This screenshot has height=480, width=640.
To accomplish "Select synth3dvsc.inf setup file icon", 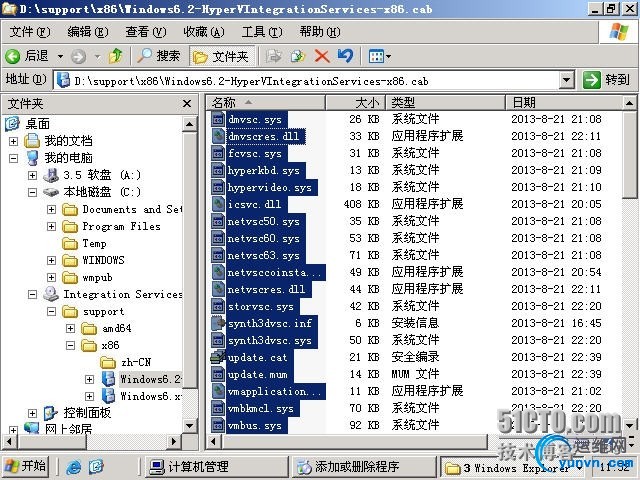I will click(x=218, y=323).
